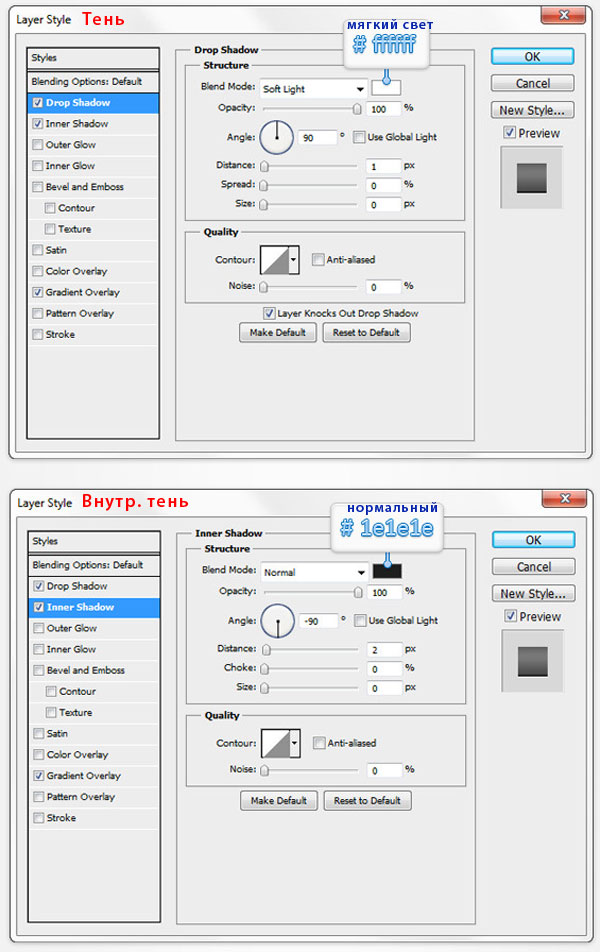Click the white Drop Shadow color swatch
The height and width of the screenshot is (952, 600).
(386, 88)
